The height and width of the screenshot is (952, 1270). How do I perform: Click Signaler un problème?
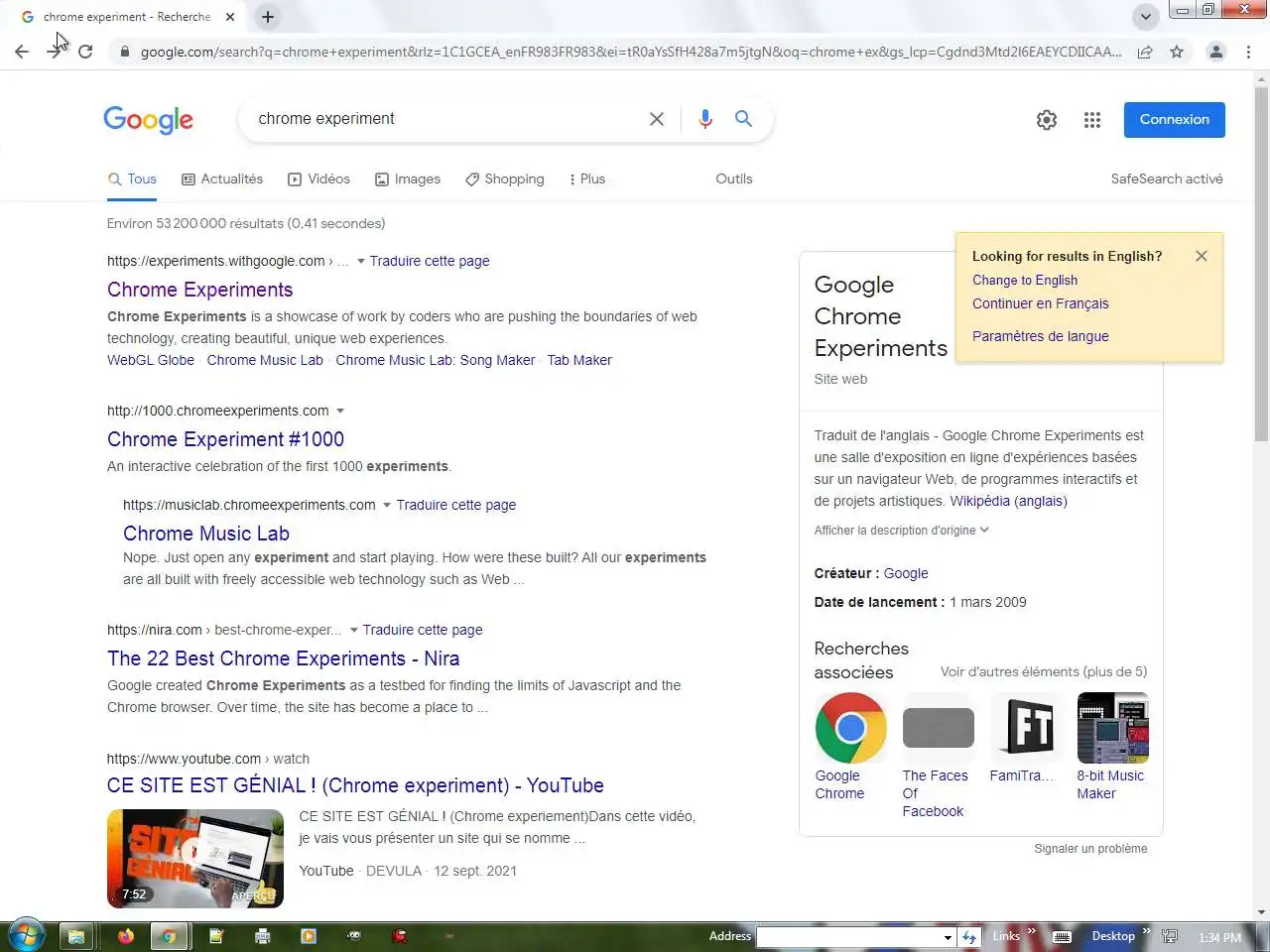(1090, 849)
